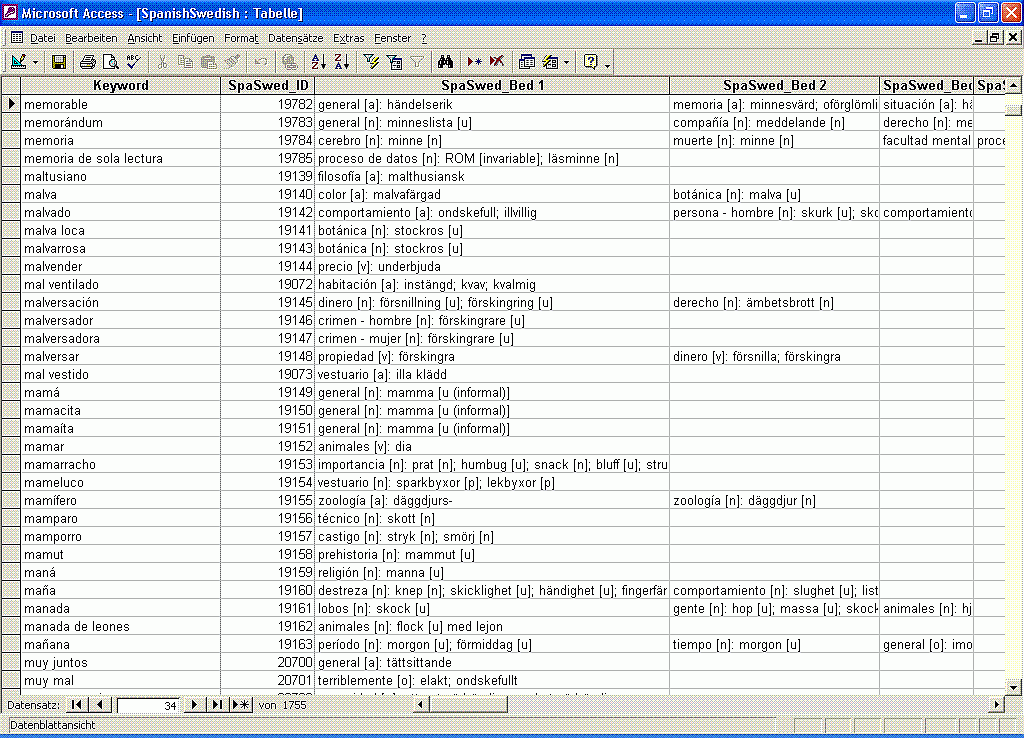1024x738 pixels.
Task: Click the record number field showing 34
Action: [x=148, y=705]
